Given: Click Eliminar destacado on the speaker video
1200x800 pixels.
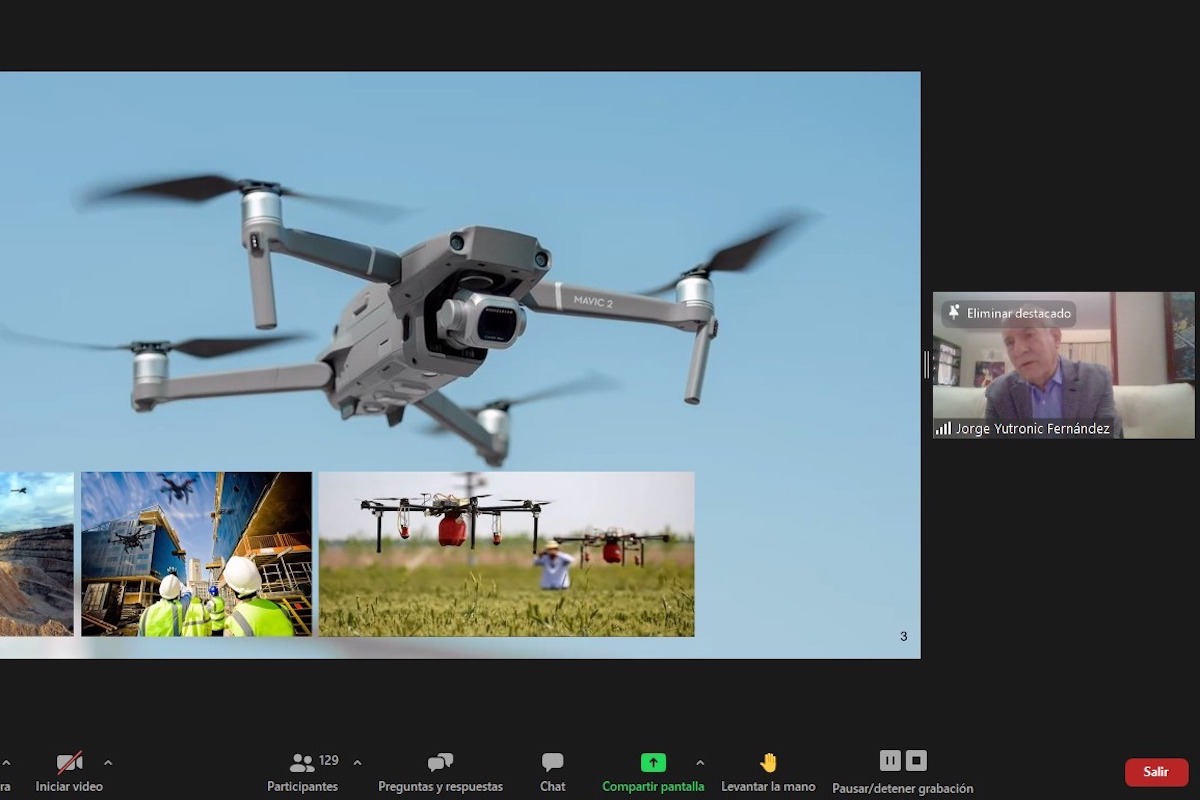Looking at the screenshot, I should (1009, 313).
